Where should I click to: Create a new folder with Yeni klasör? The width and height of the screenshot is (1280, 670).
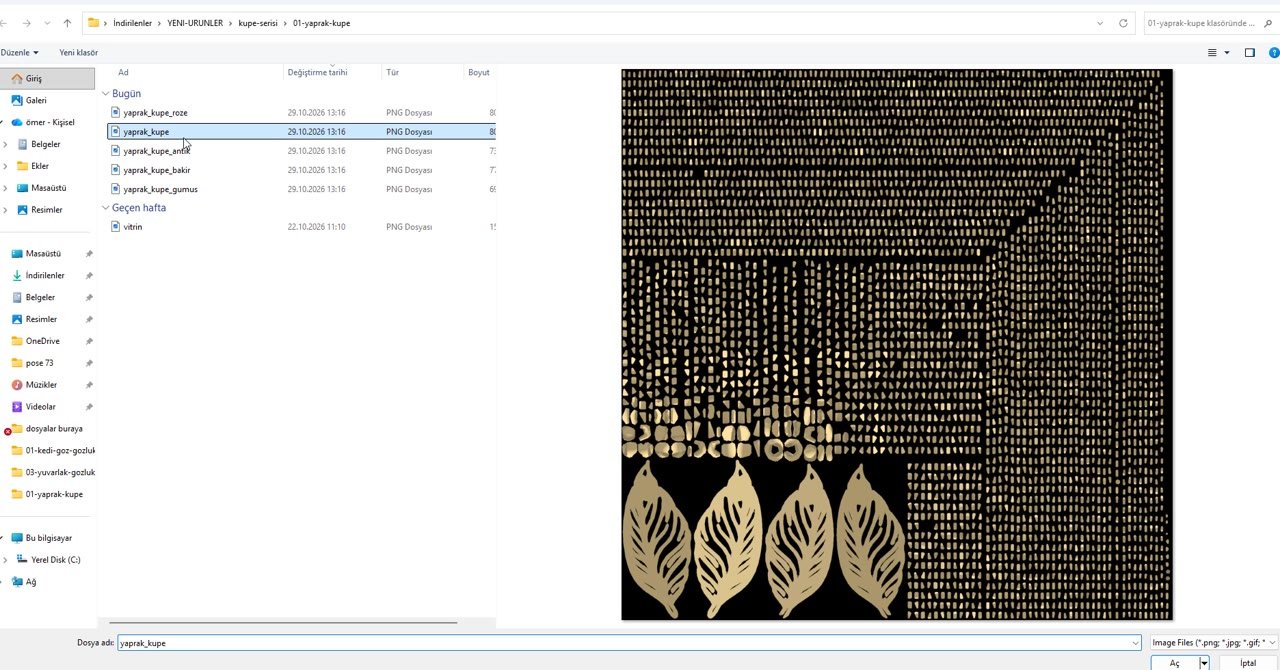click(79, 52)
